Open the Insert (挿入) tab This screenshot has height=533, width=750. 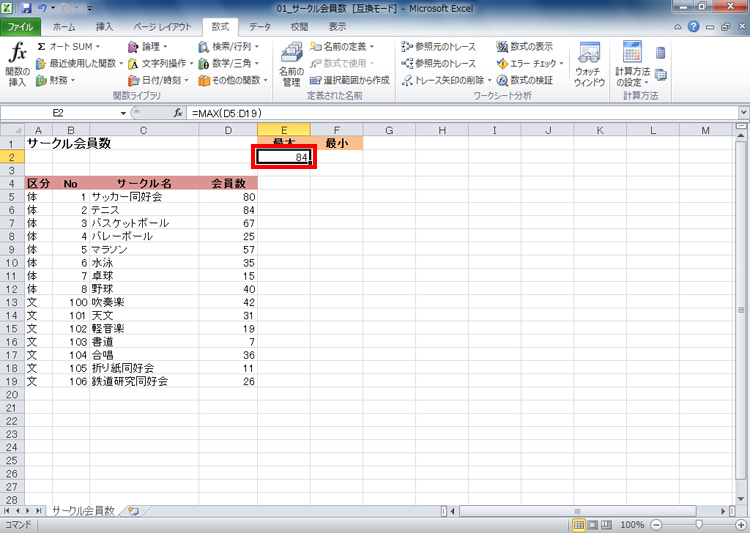[x=104, y=27]
